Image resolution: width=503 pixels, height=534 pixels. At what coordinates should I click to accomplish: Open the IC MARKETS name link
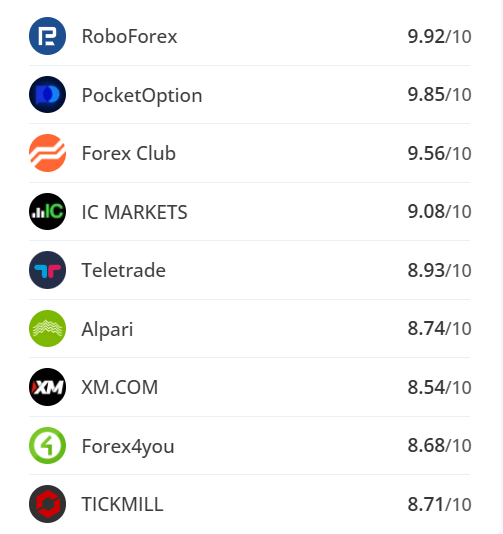(x=135, y=212)
